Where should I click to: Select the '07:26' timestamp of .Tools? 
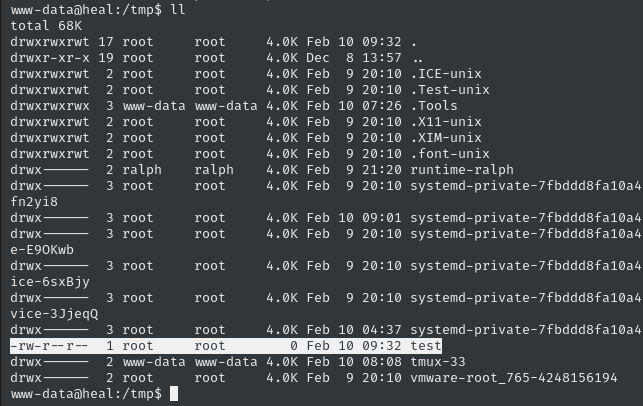pyautogui.click(x=381, y=106)
